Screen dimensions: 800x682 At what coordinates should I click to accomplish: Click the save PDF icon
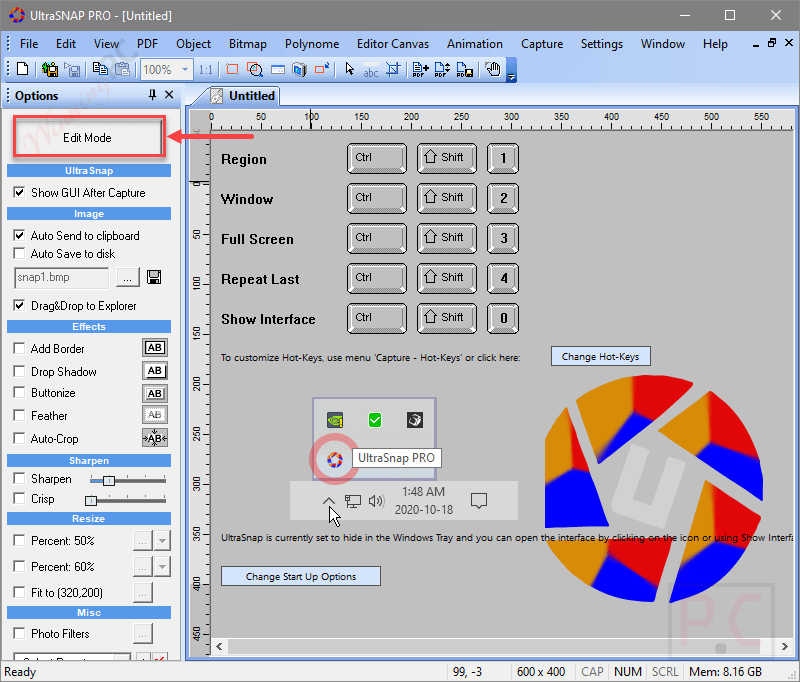pyautogui.click(x=464, y=69)
